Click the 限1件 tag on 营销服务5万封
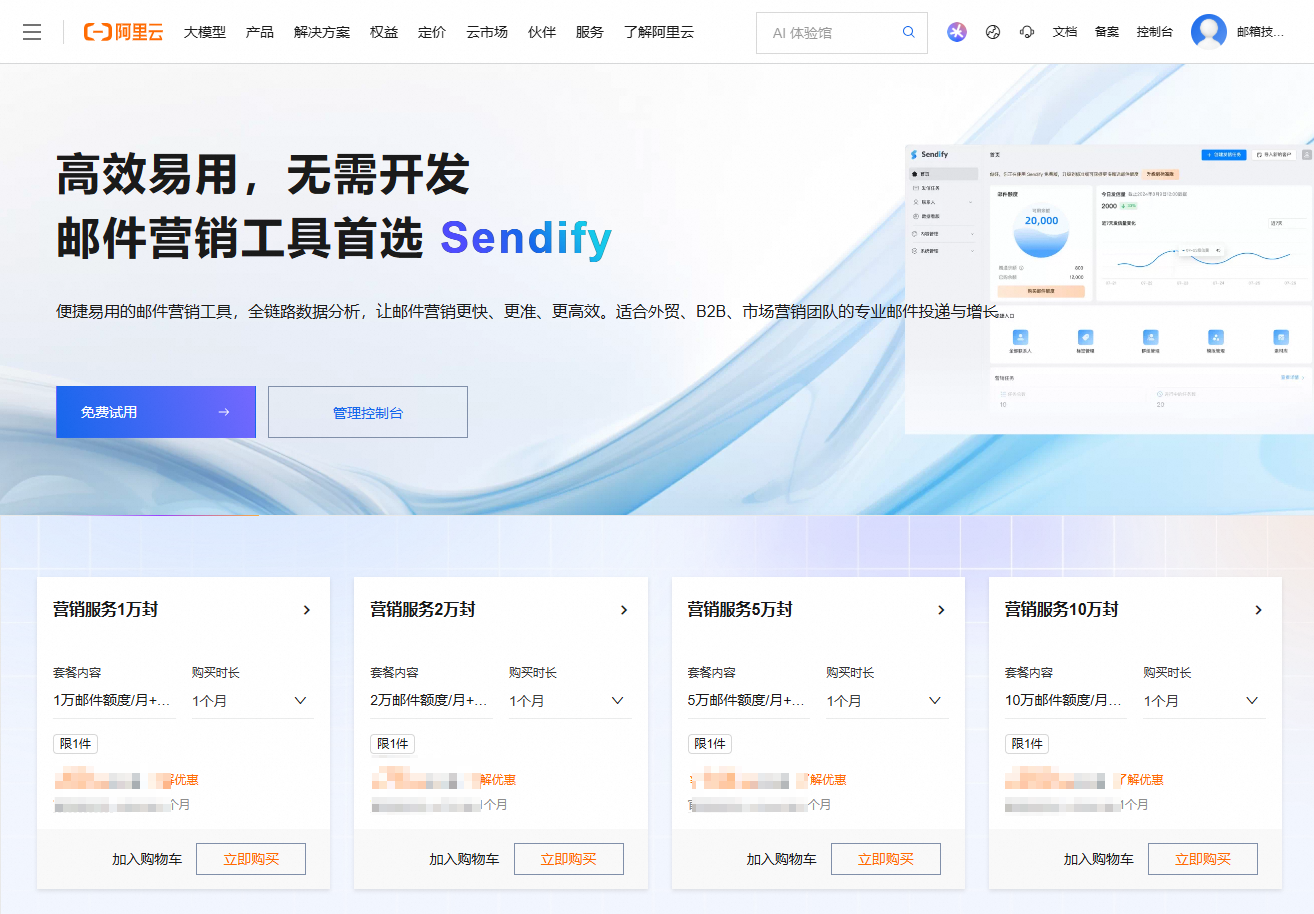 point(709,744)
